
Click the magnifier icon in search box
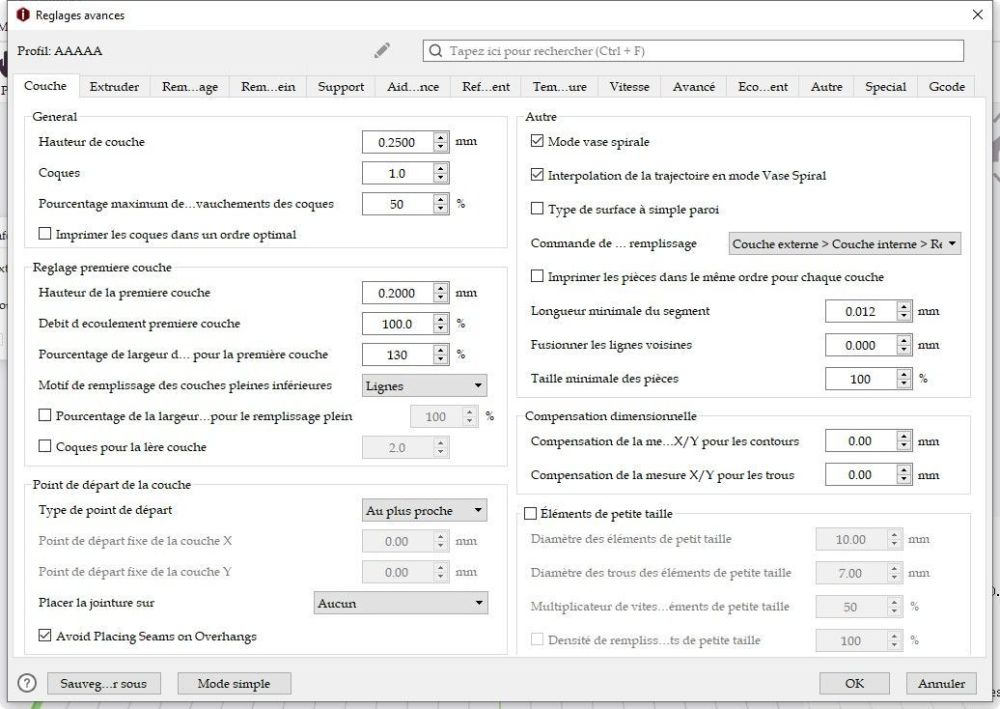pyautogui.click(x=436, y=51)
